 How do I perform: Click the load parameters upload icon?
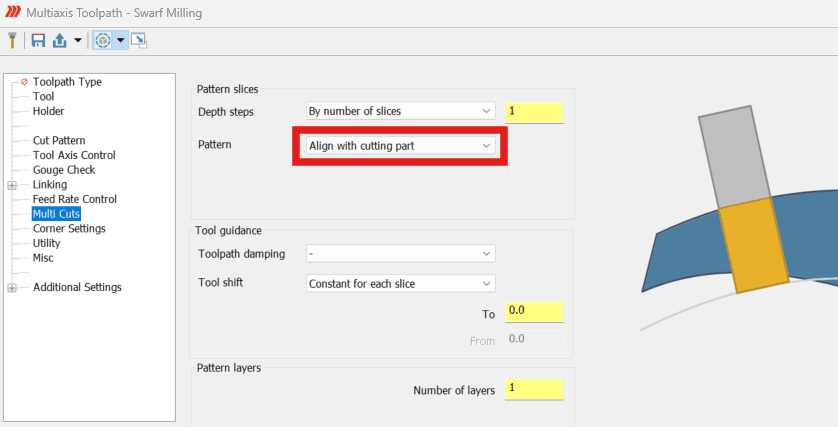(59, 40)
